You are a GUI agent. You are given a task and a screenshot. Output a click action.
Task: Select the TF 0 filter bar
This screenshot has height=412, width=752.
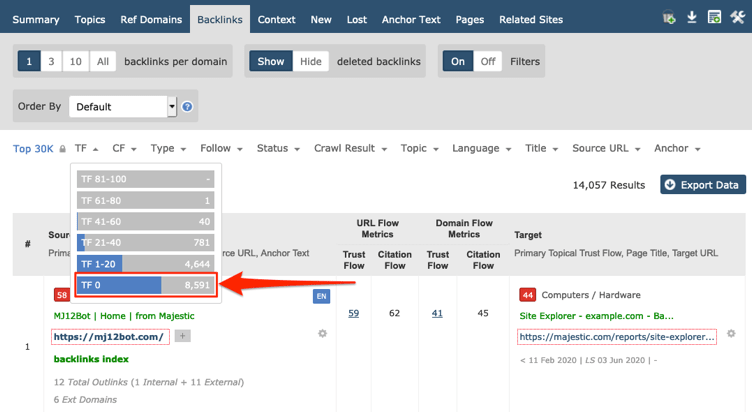(145, 285)
